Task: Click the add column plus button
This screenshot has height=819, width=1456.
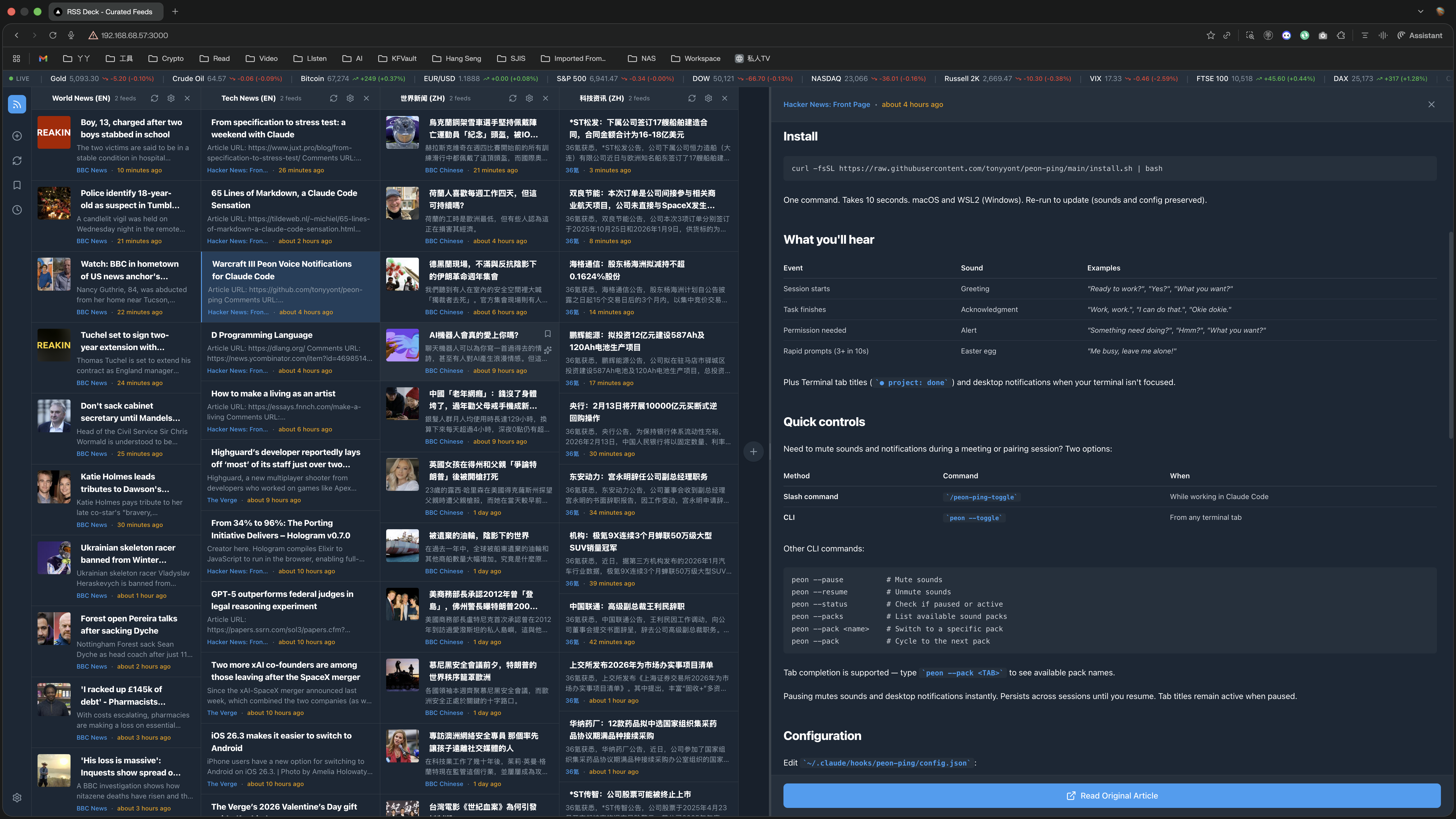Action: [x=753, y=452]
